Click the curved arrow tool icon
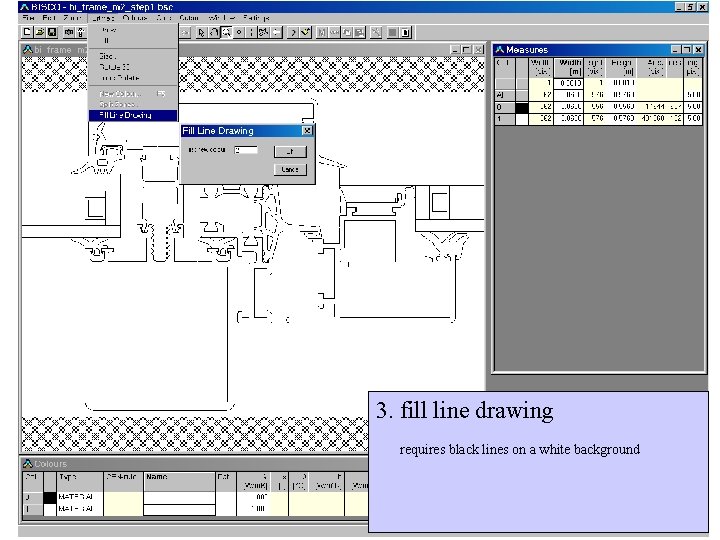720x540 pixels. click(x=214, y=32)
